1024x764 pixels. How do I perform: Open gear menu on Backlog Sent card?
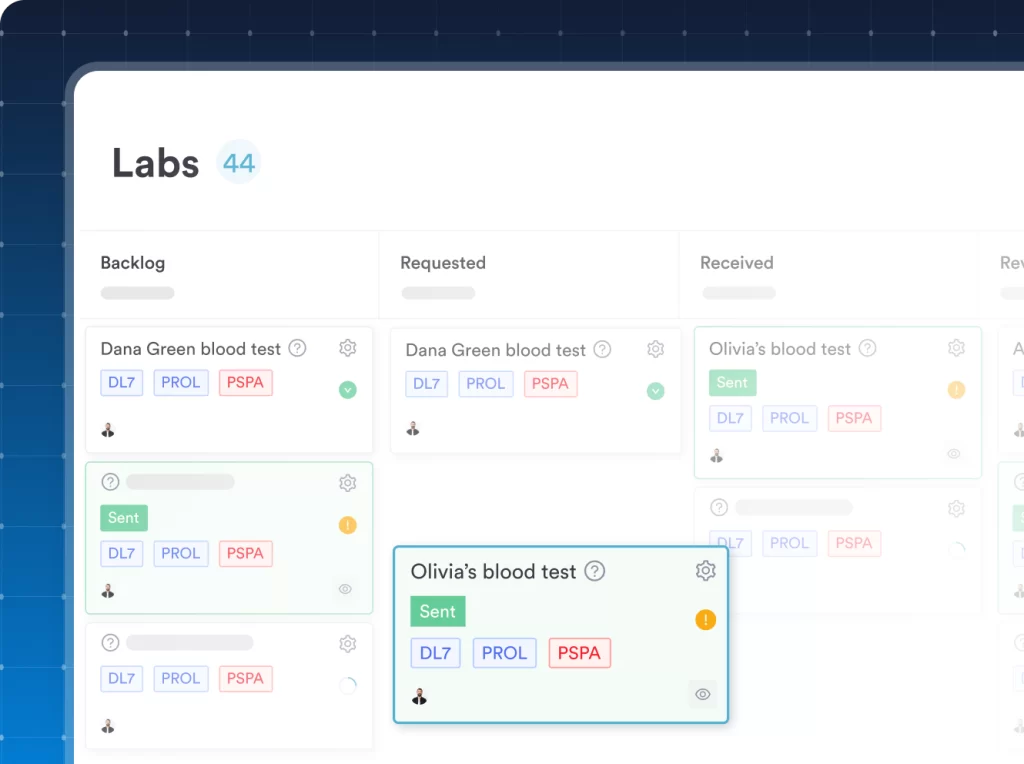347,483
